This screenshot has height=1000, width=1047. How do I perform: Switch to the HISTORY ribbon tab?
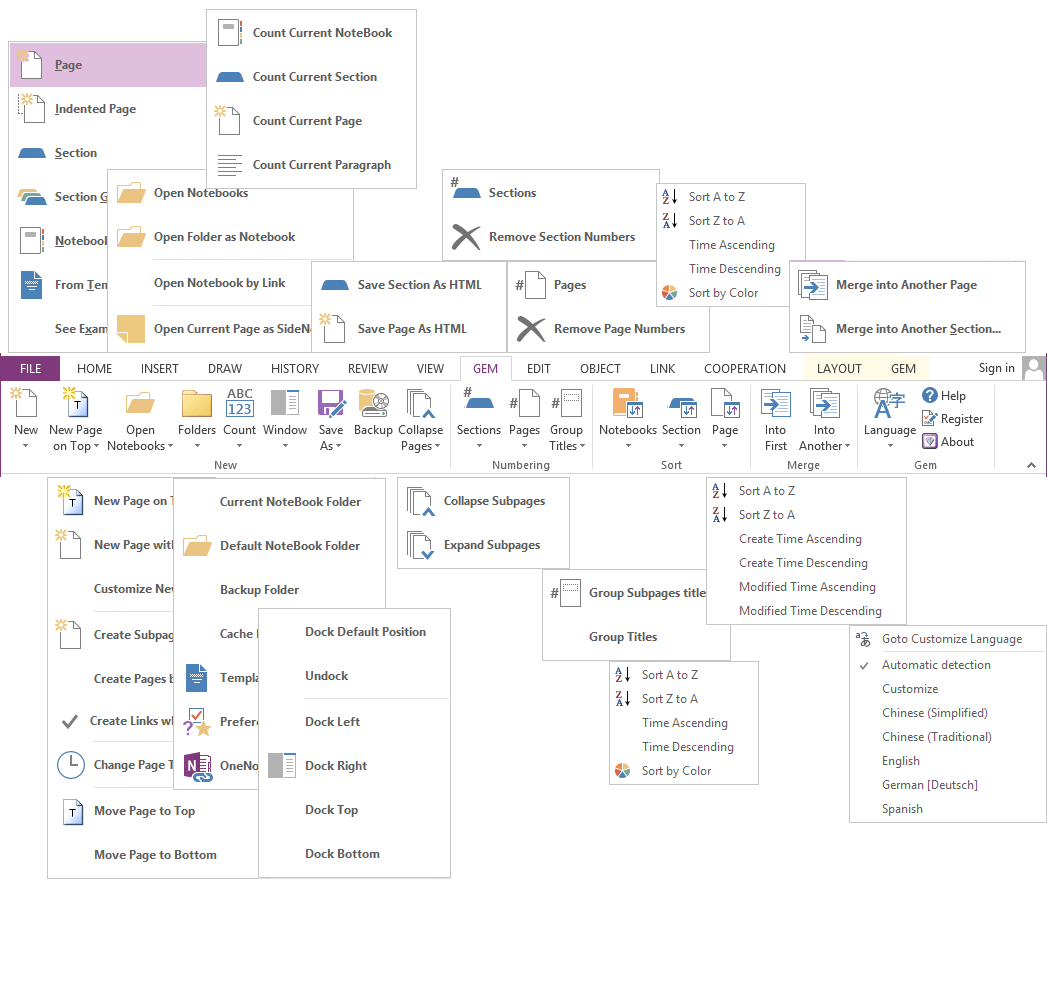[295, 369]
